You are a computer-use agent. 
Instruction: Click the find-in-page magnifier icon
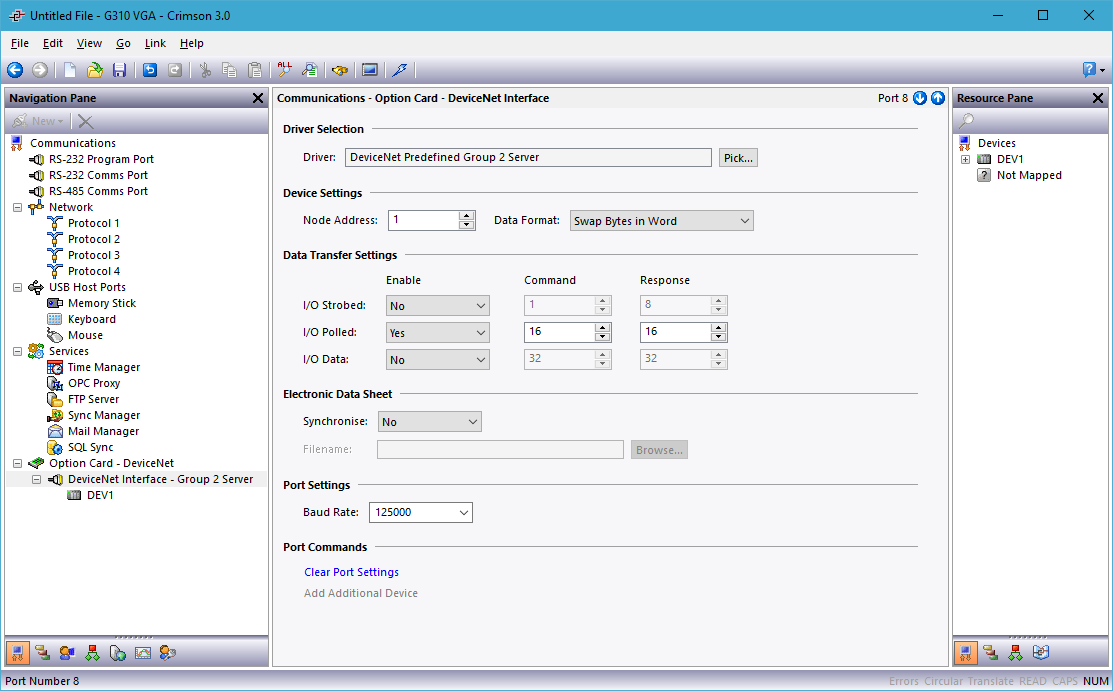[309, 70]
